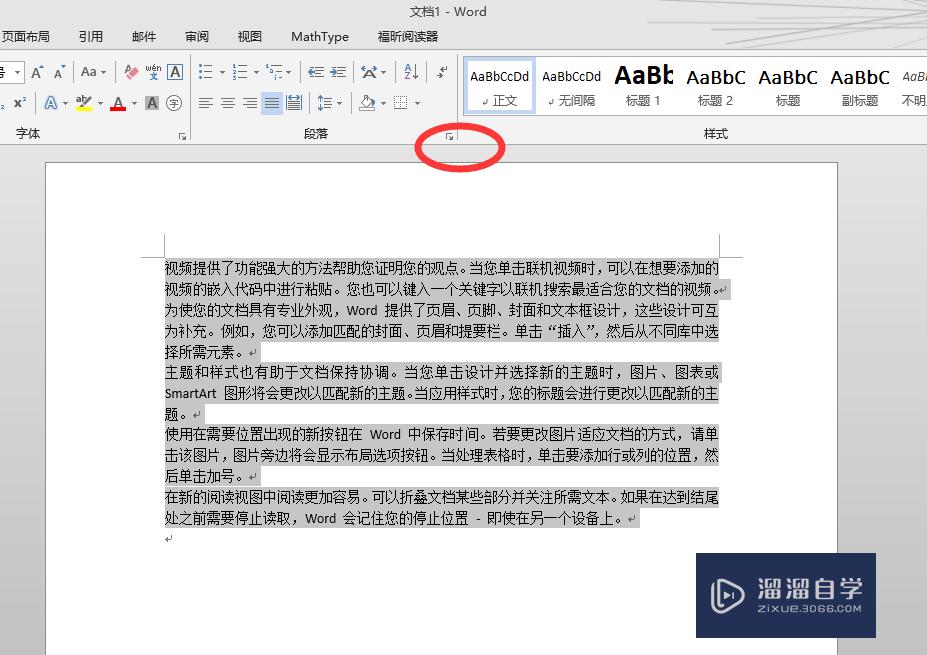Select the 无间隔 style in Styles gallery
Screen dimensions: 927x655
[571, 85]
